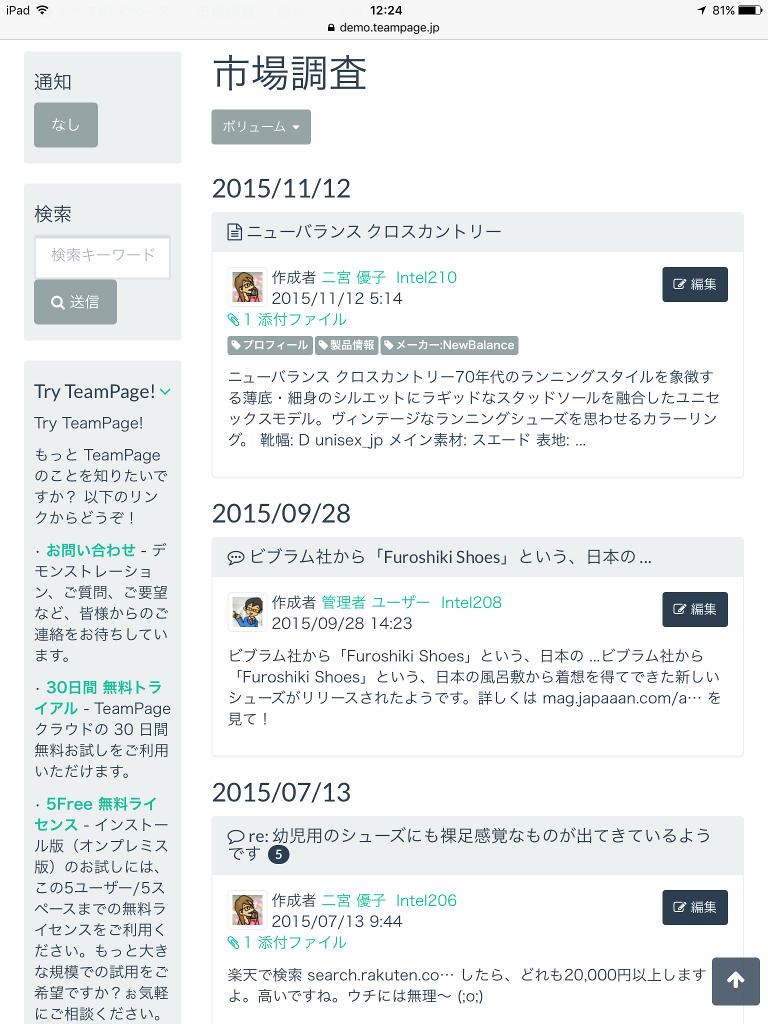Viewport: 768px width, 1024px height.
Task: Collapse the Try TeamPage! section chevron
Action: [165, 392]
